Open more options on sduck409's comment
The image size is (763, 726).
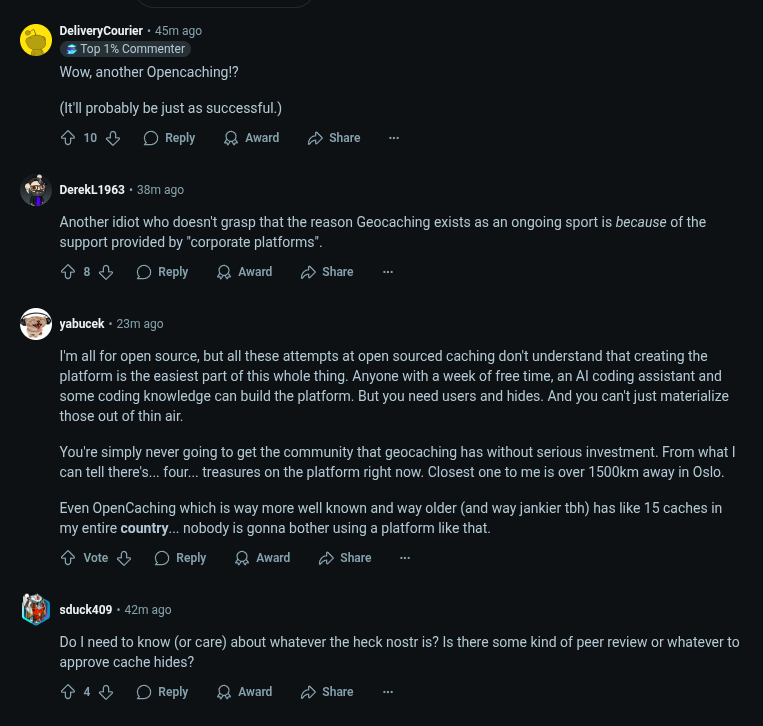(x=388, y=692)
